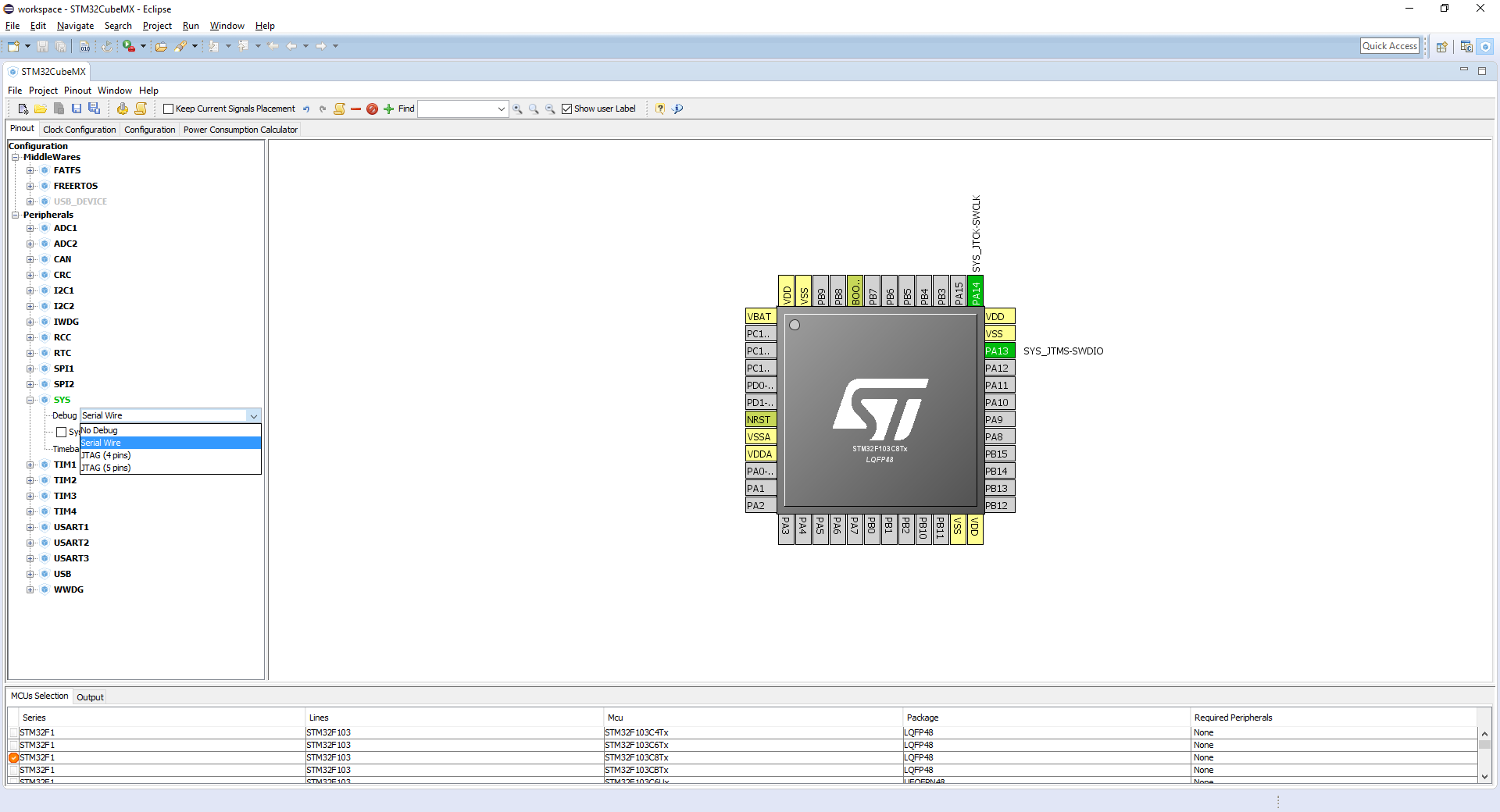The width and height of the screenshot is (1500, 812).
Task: Click the Generate Source Code gear icon
Action: click(123, 109)
